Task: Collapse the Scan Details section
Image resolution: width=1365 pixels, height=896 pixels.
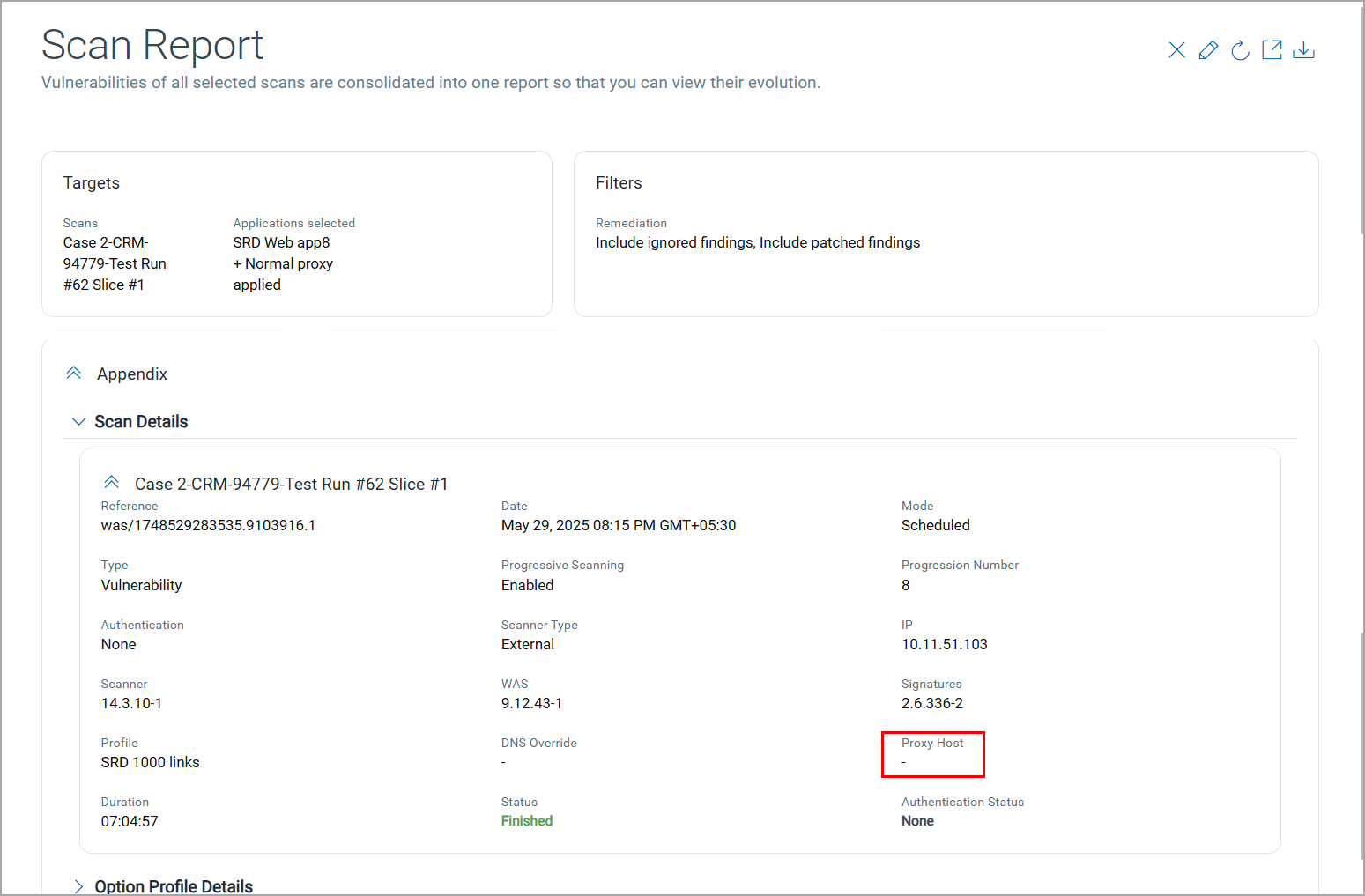Action: [78, 421]
